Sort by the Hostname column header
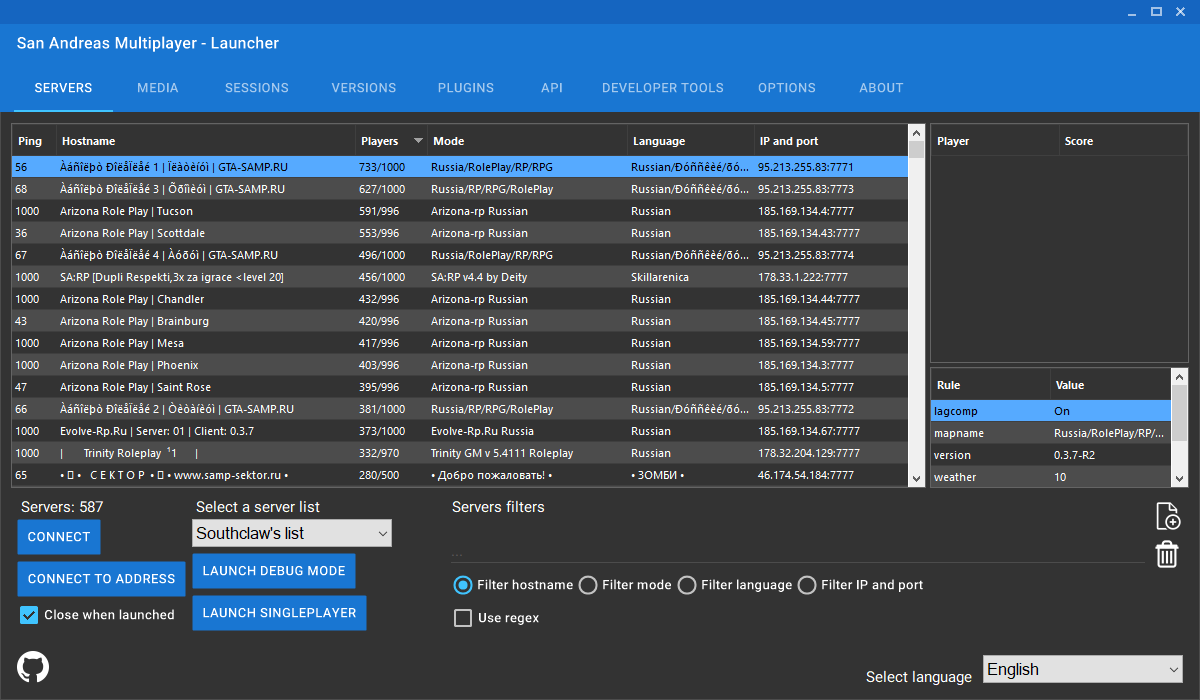This screenshot has width=1200, height=700. pyautogui.click(x=206, y=141)
